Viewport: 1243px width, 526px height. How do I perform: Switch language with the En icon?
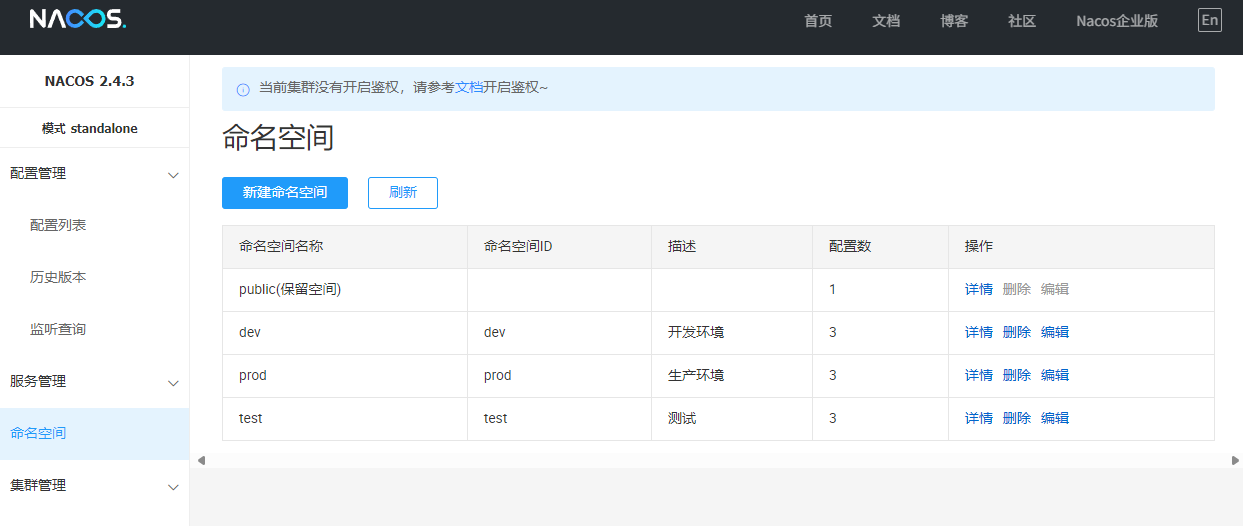[1209, 20]
